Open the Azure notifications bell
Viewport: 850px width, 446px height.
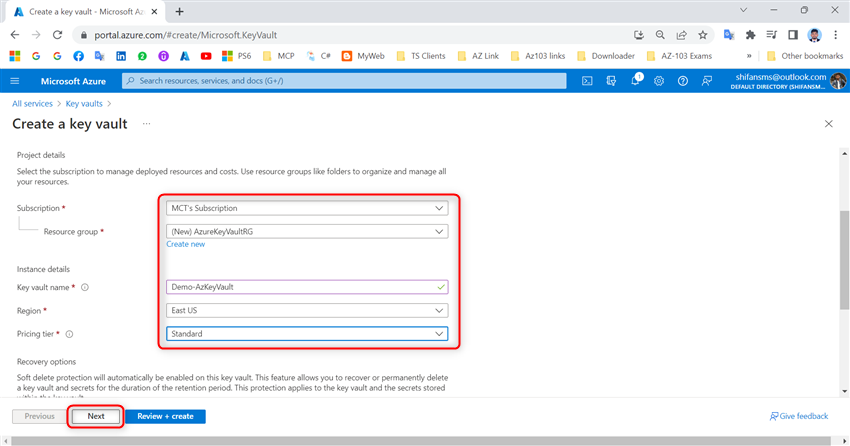[635, 81]
